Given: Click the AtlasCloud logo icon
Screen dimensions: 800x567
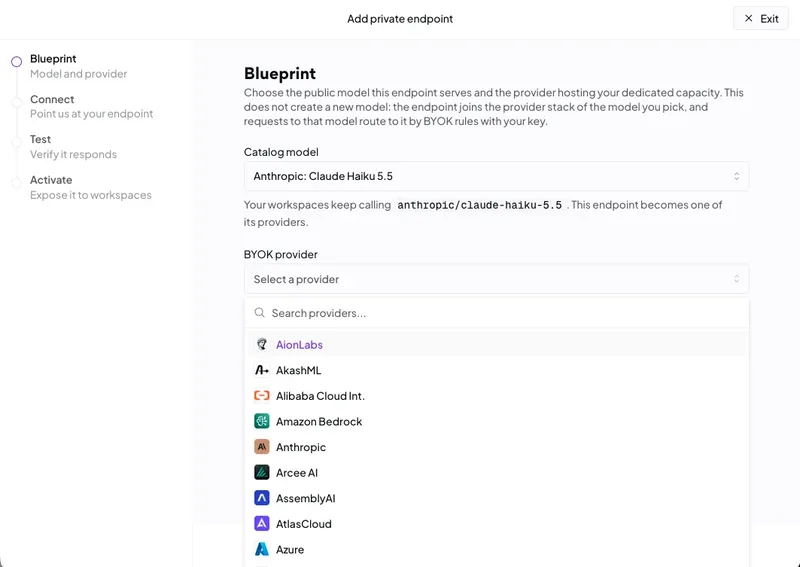Looking at the screenshot, I should coord(262,524).
